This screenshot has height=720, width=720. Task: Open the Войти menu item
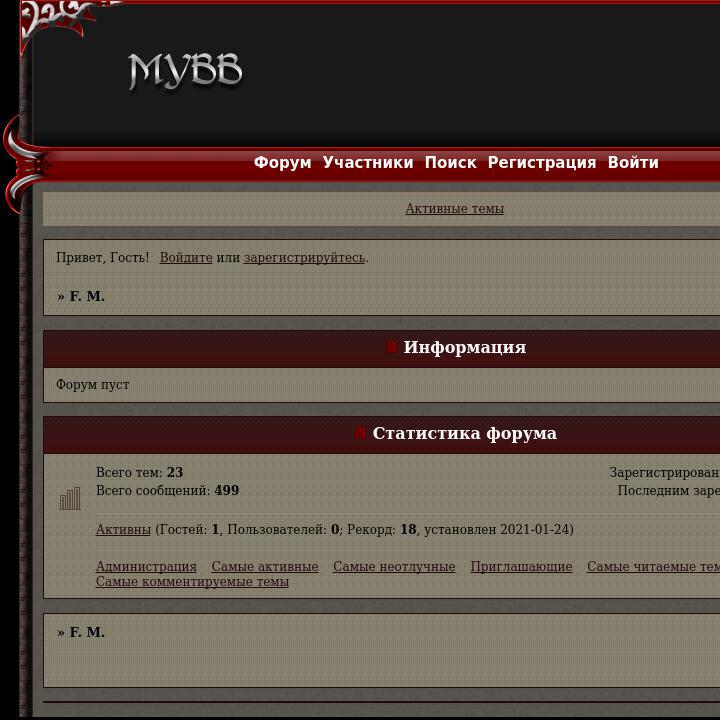633,163
